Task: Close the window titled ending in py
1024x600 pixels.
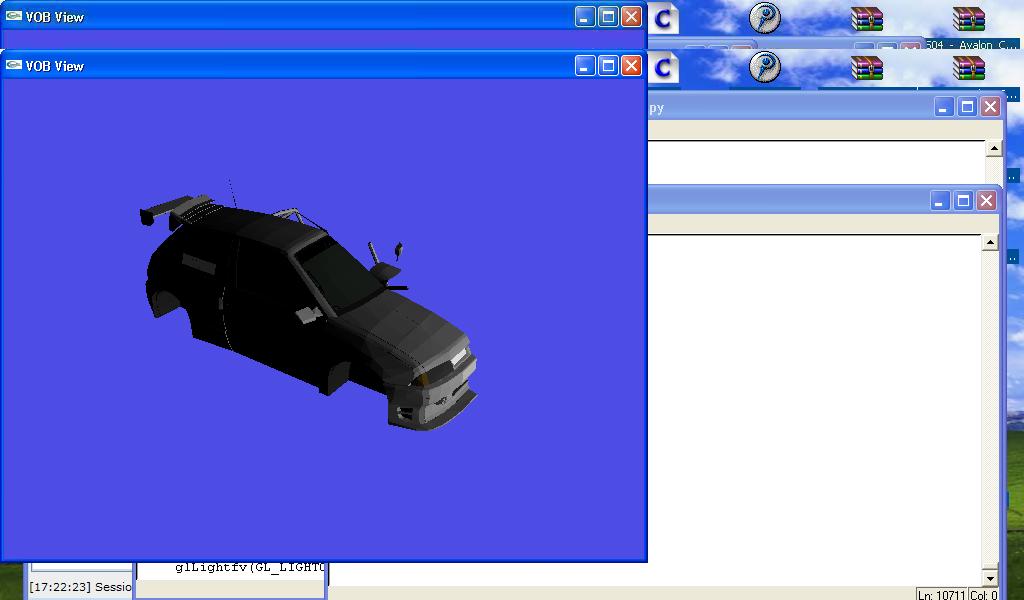Action: click(991, 107)
